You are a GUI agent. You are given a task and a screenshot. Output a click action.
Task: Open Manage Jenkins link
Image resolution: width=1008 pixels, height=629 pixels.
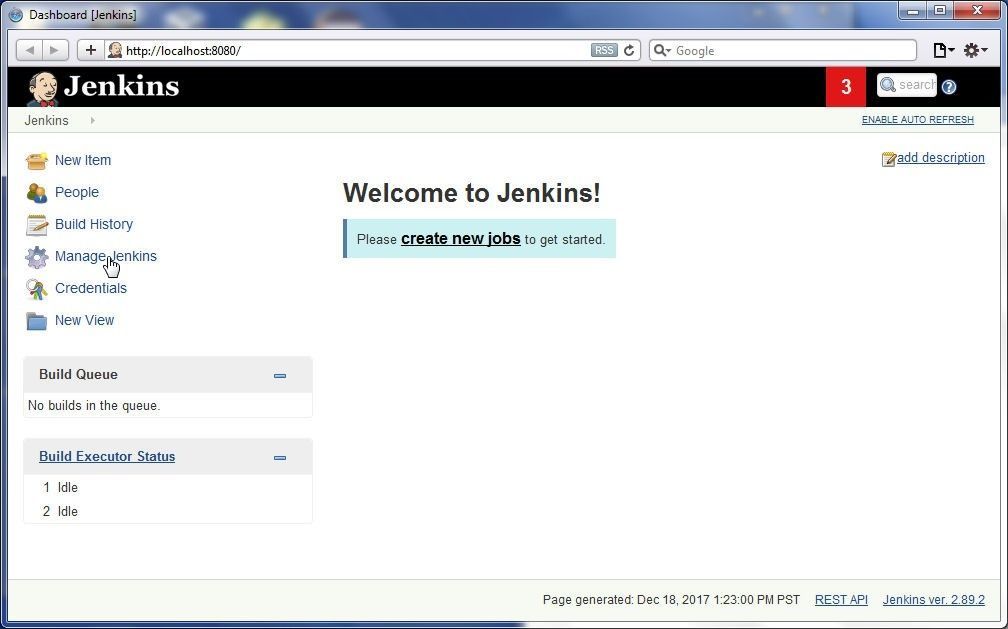[x=105, y=256]
